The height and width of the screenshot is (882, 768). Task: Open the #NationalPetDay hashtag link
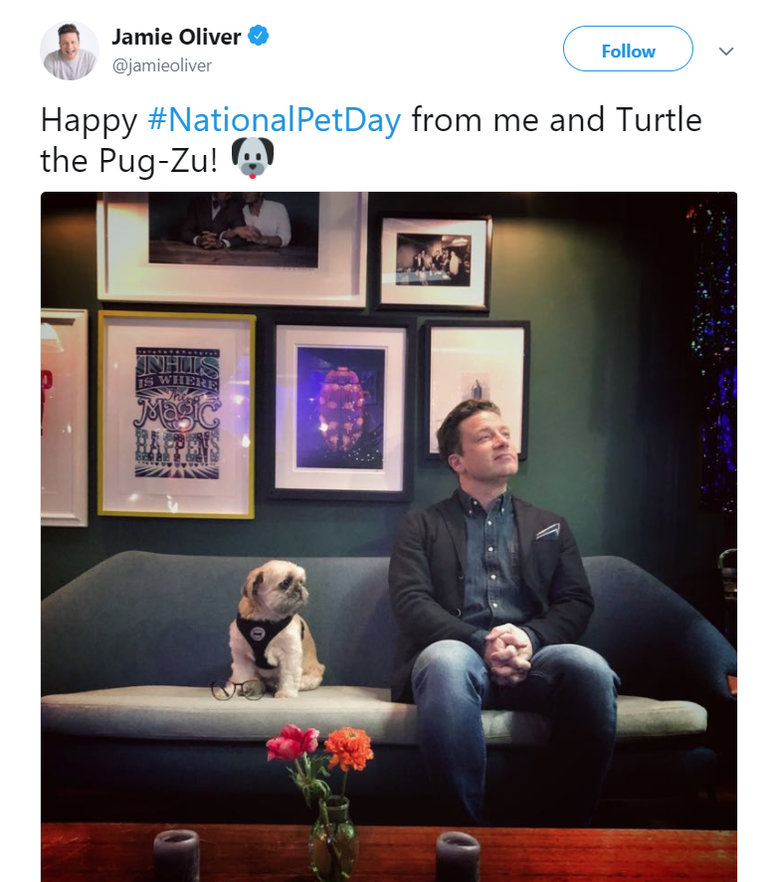tap(274, 121)
